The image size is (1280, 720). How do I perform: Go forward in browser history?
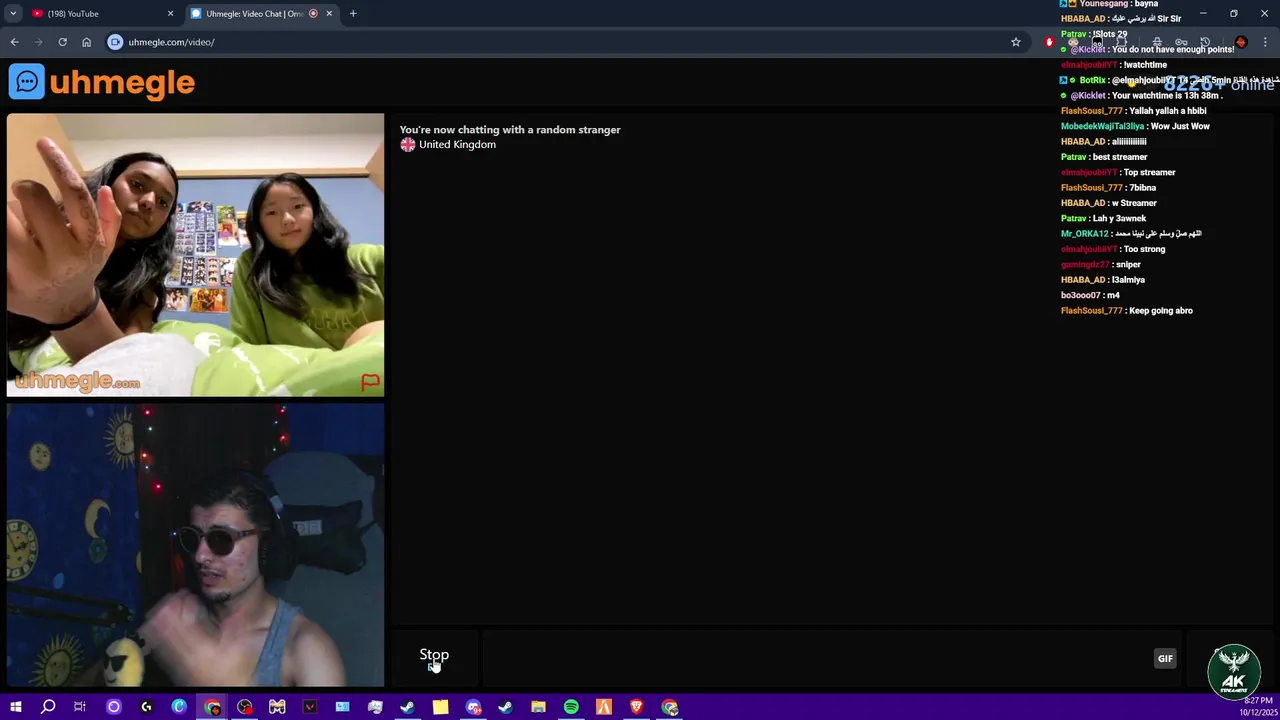tap(38, 42)
